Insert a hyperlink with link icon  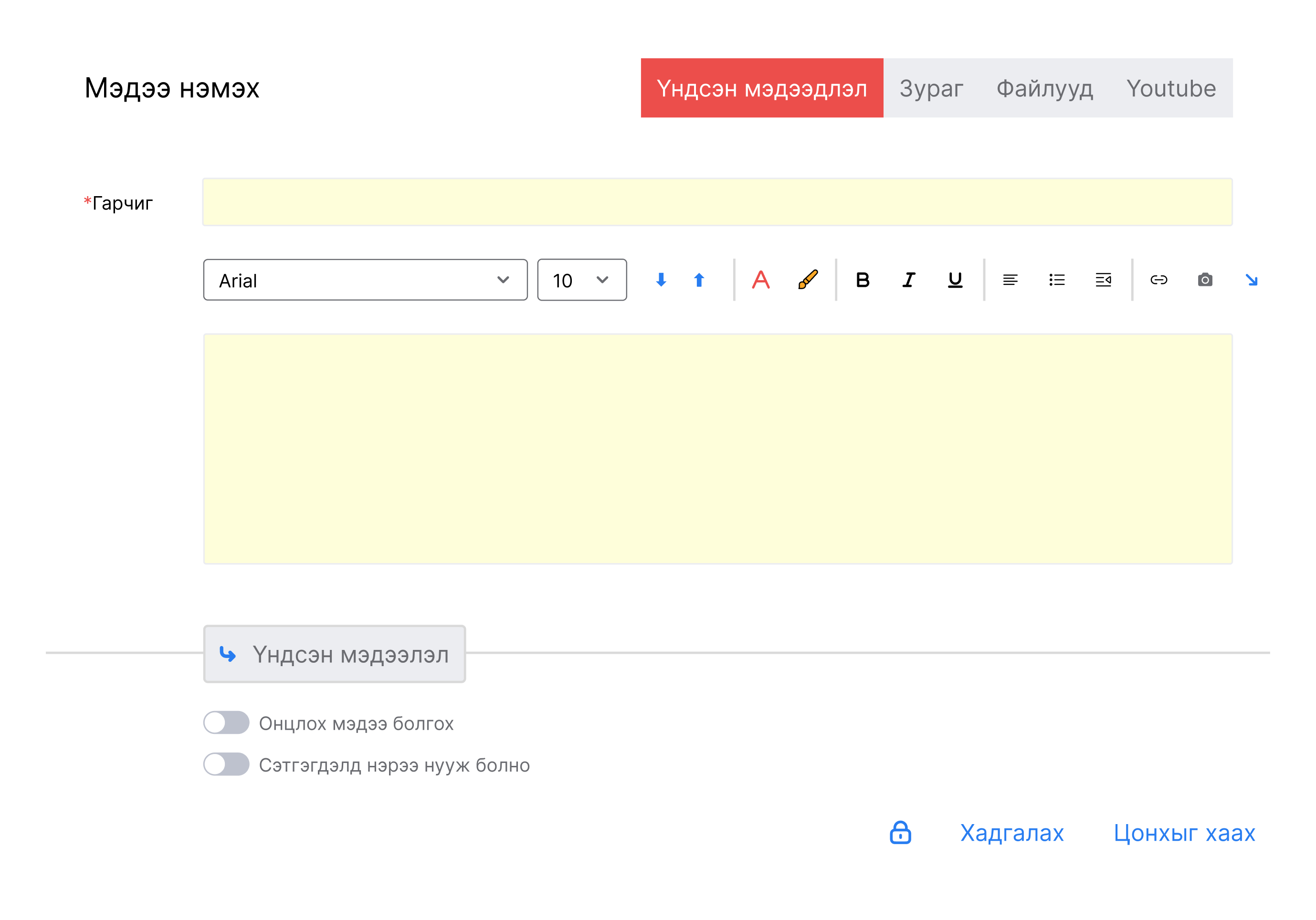click(x=1158, y=280)
